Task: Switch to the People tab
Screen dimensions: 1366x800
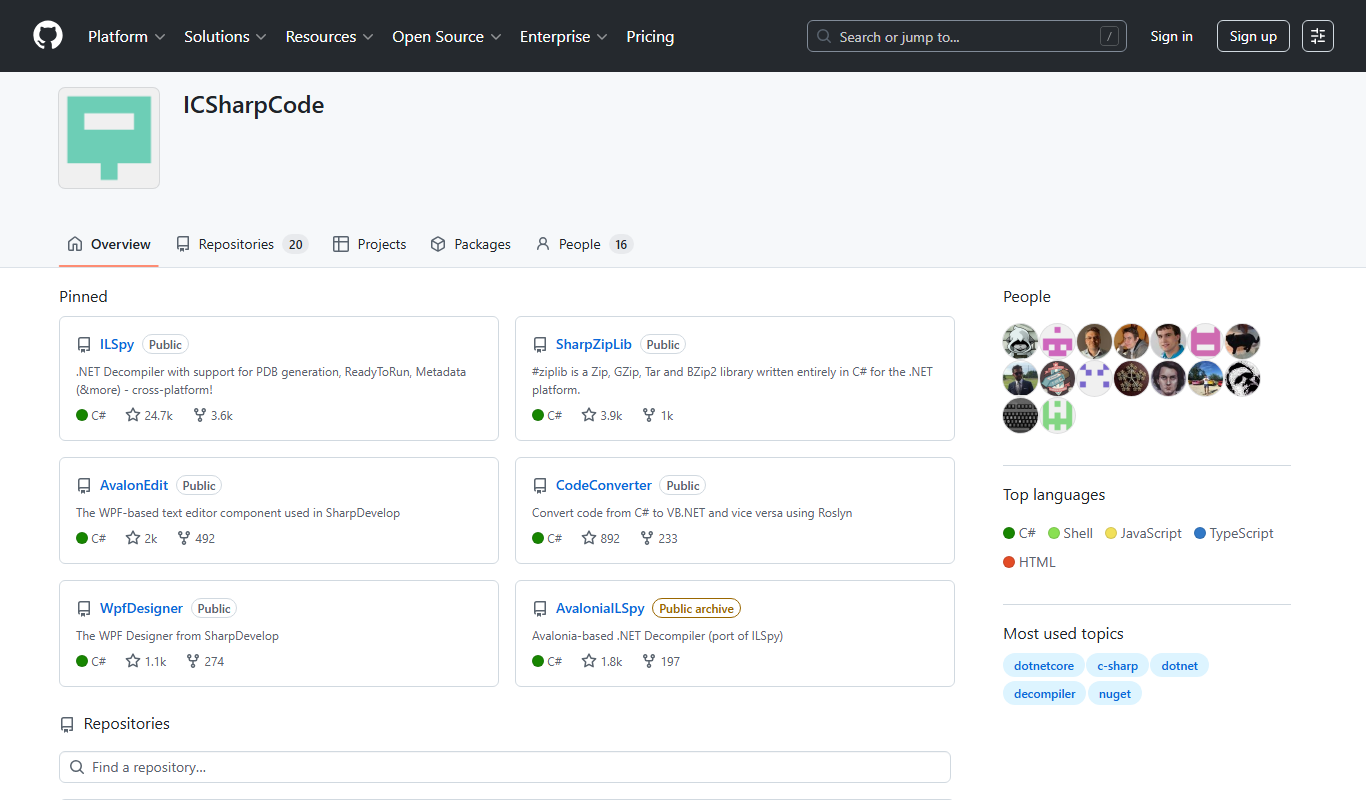Action: point(584,244)
